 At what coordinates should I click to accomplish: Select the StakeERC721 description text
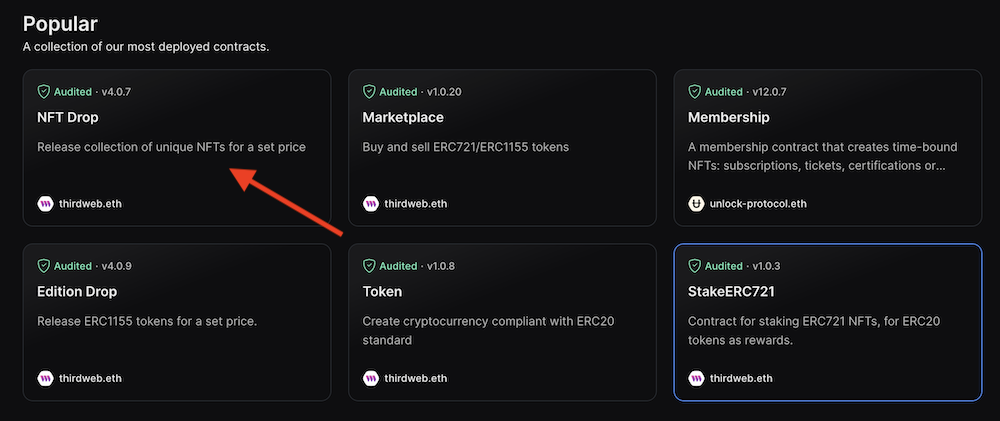pyautogui.click(x=811, y=331)
